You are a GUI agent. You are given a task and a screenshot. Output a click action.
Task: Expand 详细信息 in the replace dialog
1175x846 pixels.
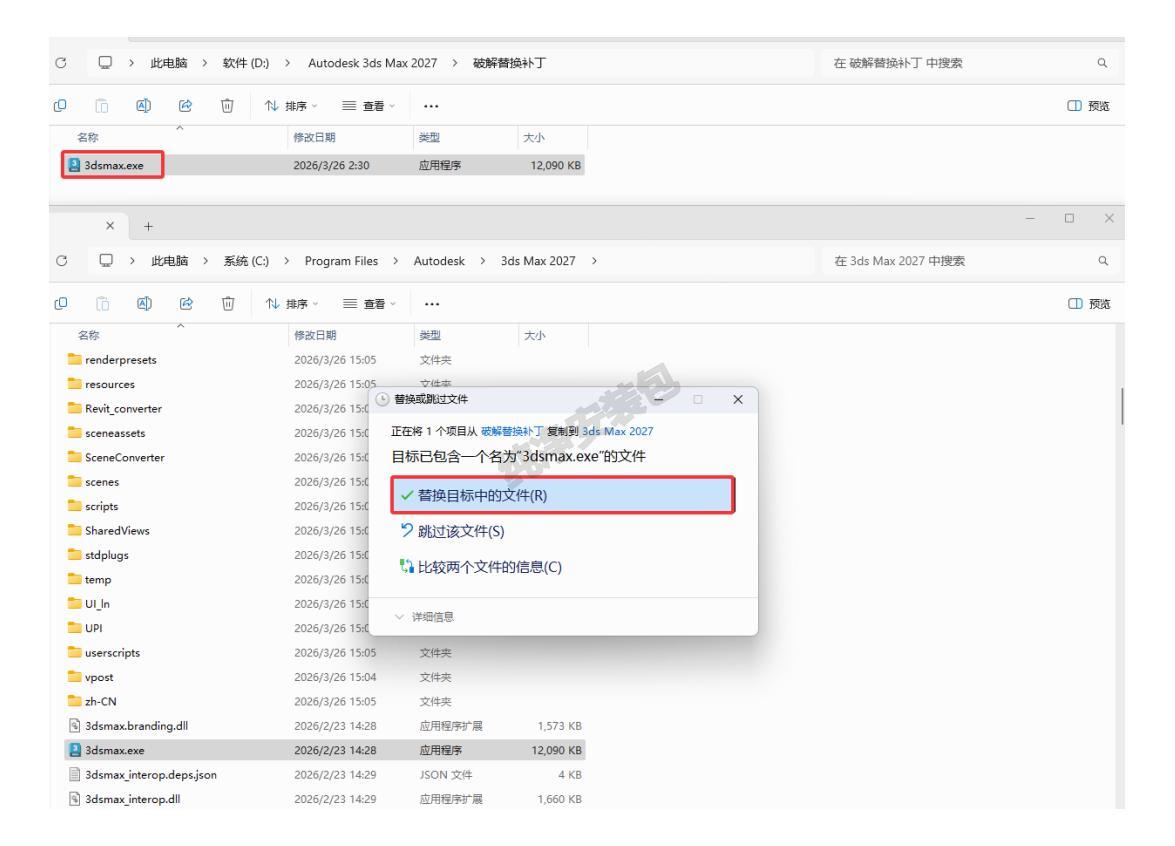coord(424,617)
